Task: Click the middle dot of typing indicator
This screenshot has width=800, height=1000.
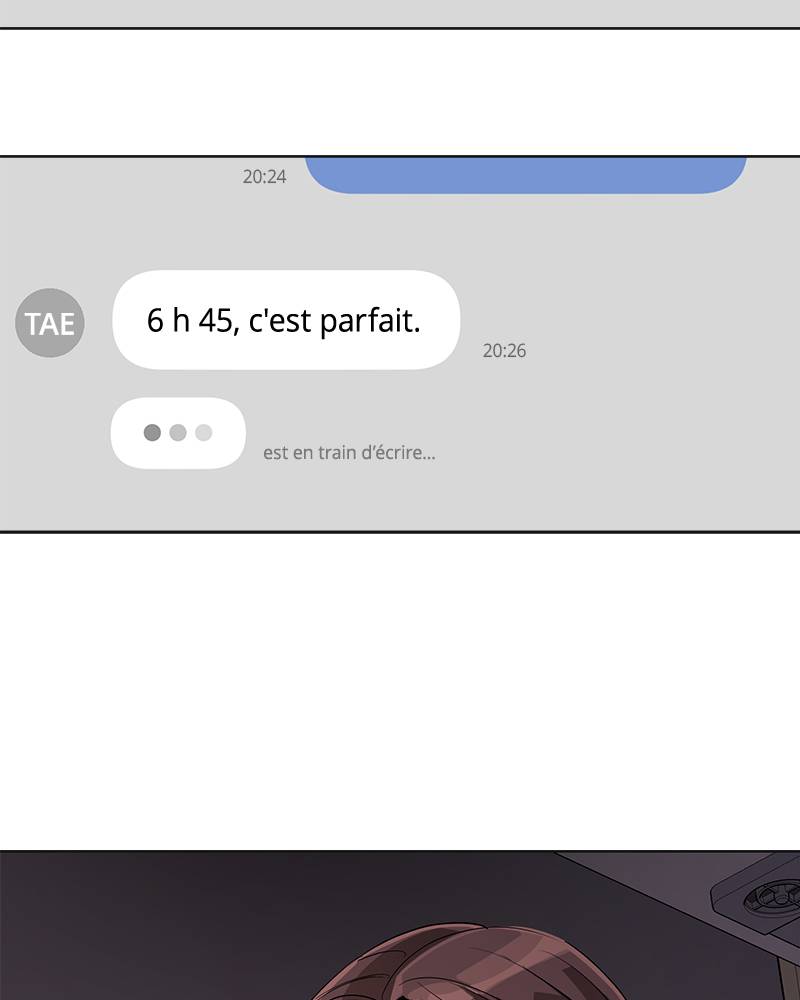Action: [x=178, y=432]
